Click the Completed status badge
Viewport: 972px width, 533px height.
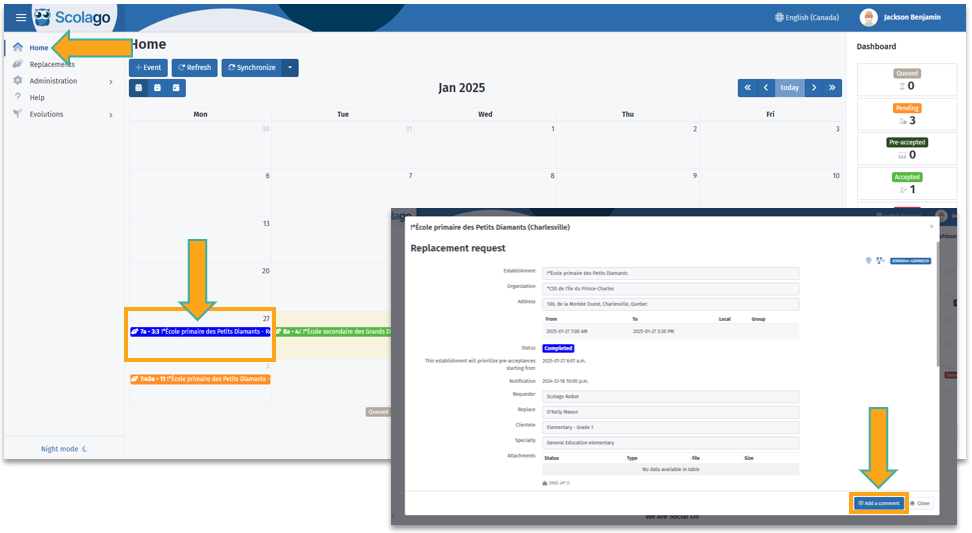[x=558, y=348]
